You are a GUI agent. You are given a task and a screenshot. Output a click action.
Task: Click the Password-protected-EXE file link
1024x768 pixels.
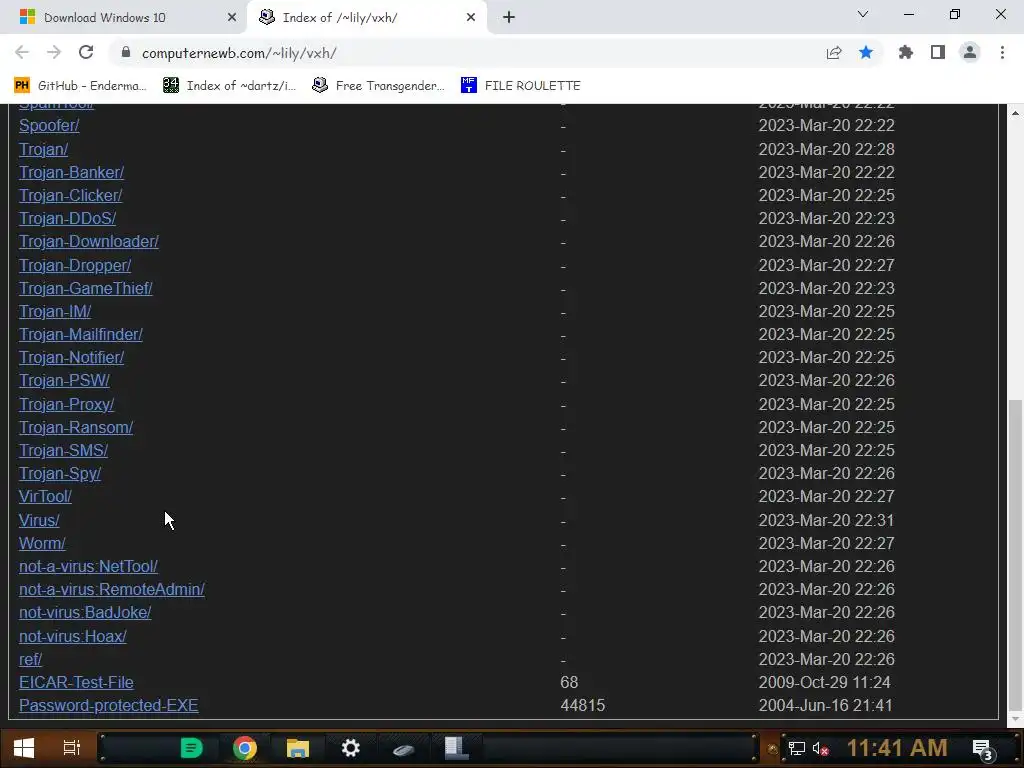pos(108,705)
